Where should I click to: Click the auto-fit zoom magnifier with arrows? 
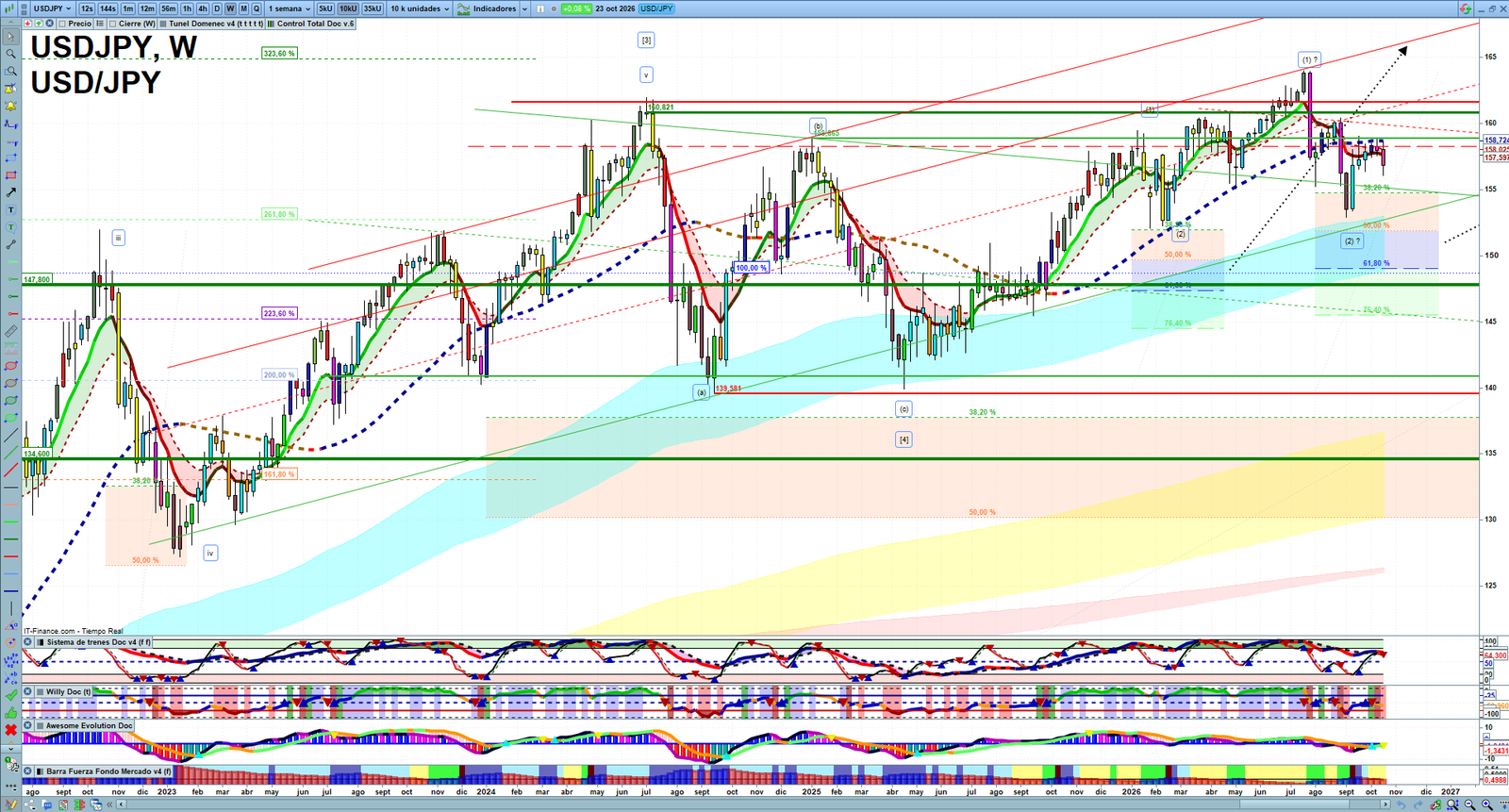[x=1452, y=804]
